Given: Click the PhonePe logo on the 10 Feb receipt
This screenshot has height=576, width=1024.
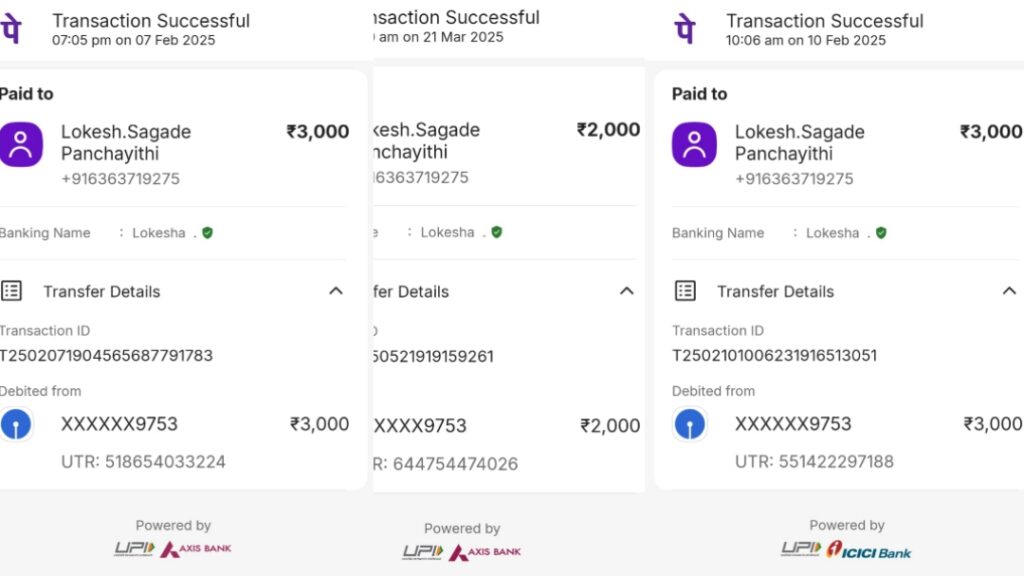Looking at the screenshot, I should pos(686,30).
